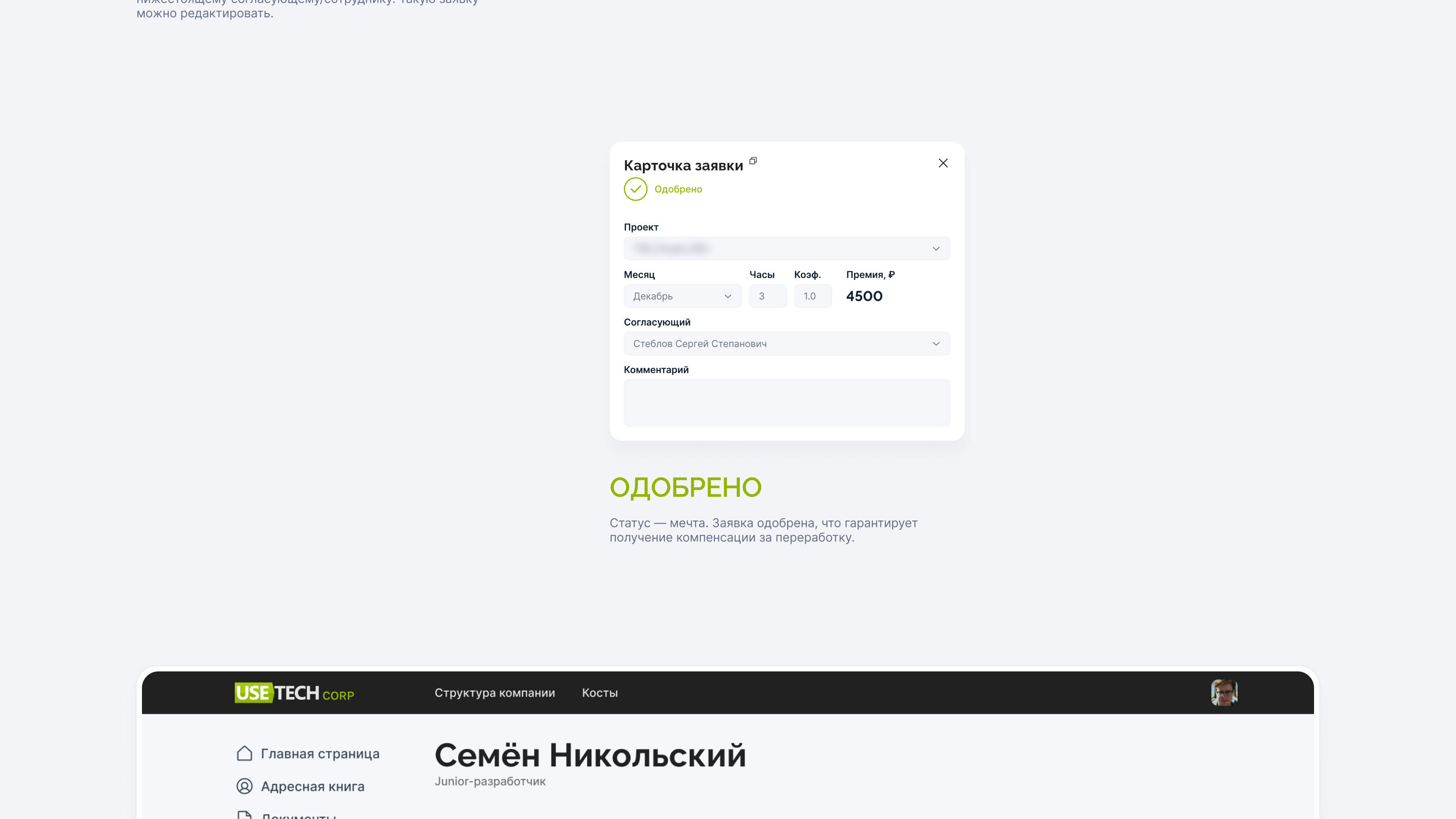The height and width of the screenshot is (819, 1456).
Task: Go to the Косты menu item
Action: (x=600, y=693)
